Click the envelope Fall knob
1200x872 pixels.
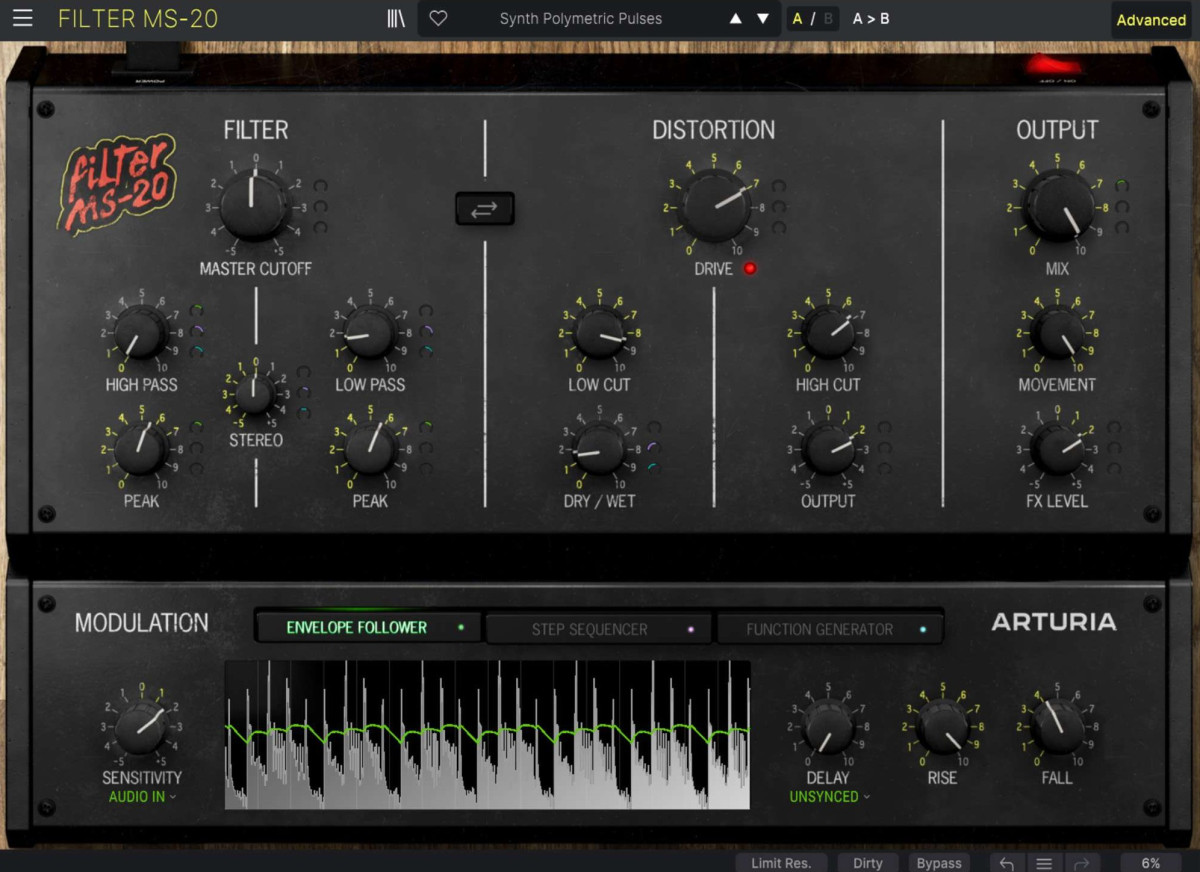[x=1057, y=727]
